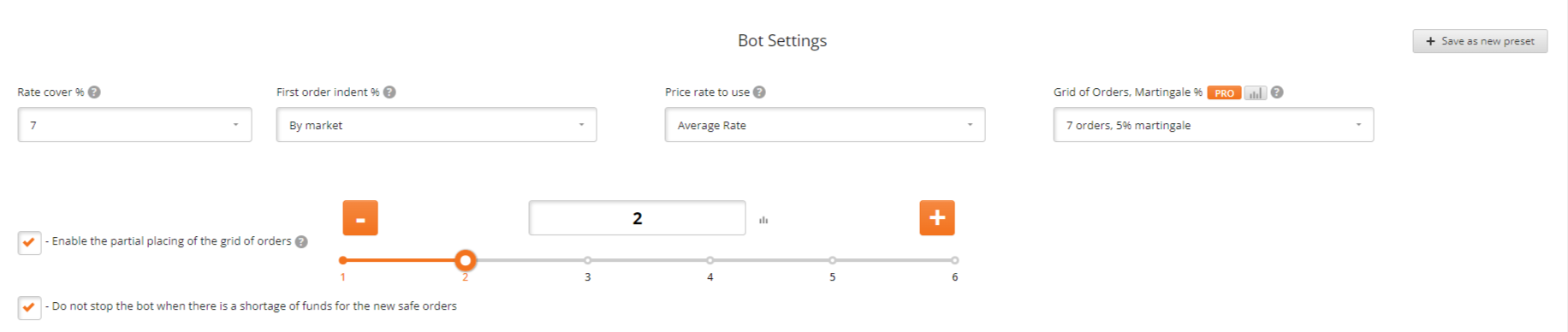1568x332 pixels.
Task: Select slider mark labeled 6
Action: [x=955, y=260]
